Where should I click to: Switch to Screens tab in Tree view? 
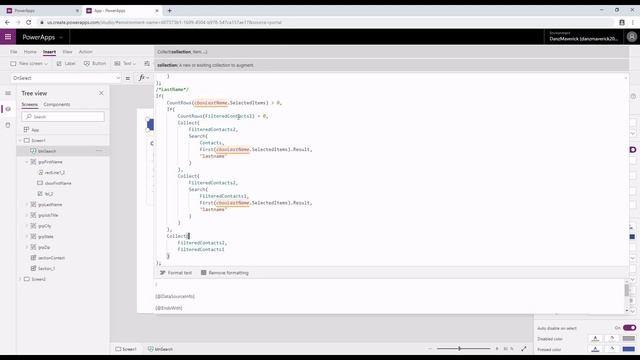(29, 104)
